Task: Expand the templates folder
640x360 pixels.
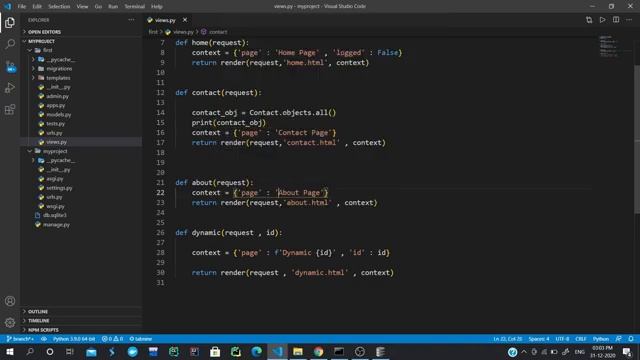Action: (82, 78)
